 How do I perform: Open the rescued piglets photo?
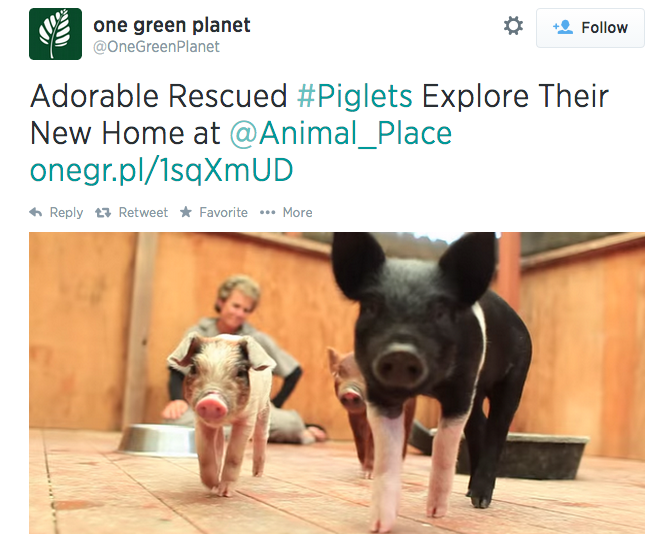click(337, 383)
